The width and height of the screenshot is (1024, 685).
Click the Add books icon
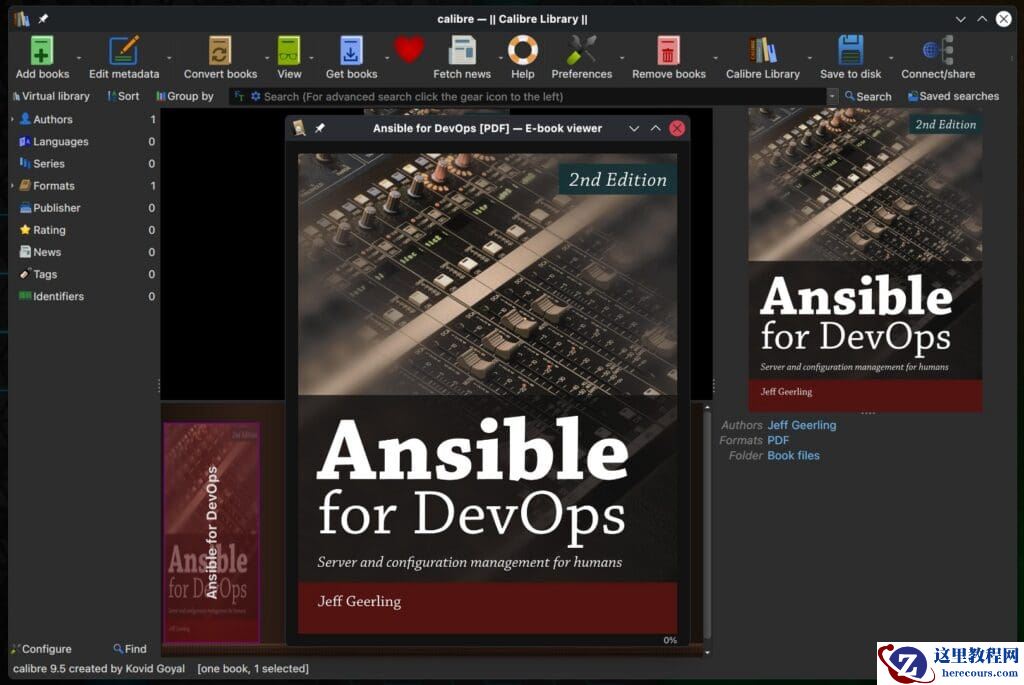click(41, 51)
